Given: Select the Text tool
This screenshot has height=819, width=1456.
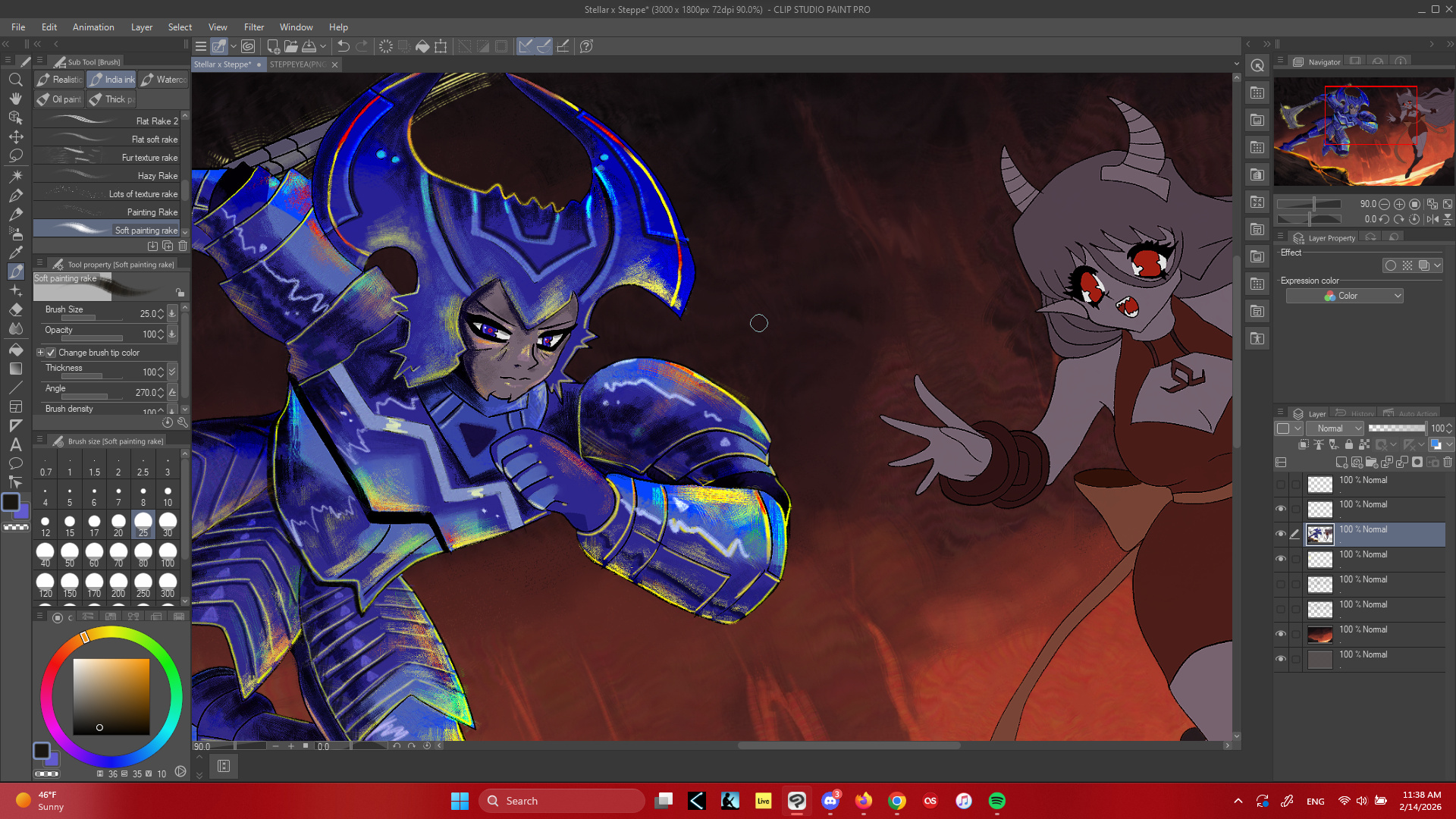Looking at the screenshot, I should click(16, 445).
